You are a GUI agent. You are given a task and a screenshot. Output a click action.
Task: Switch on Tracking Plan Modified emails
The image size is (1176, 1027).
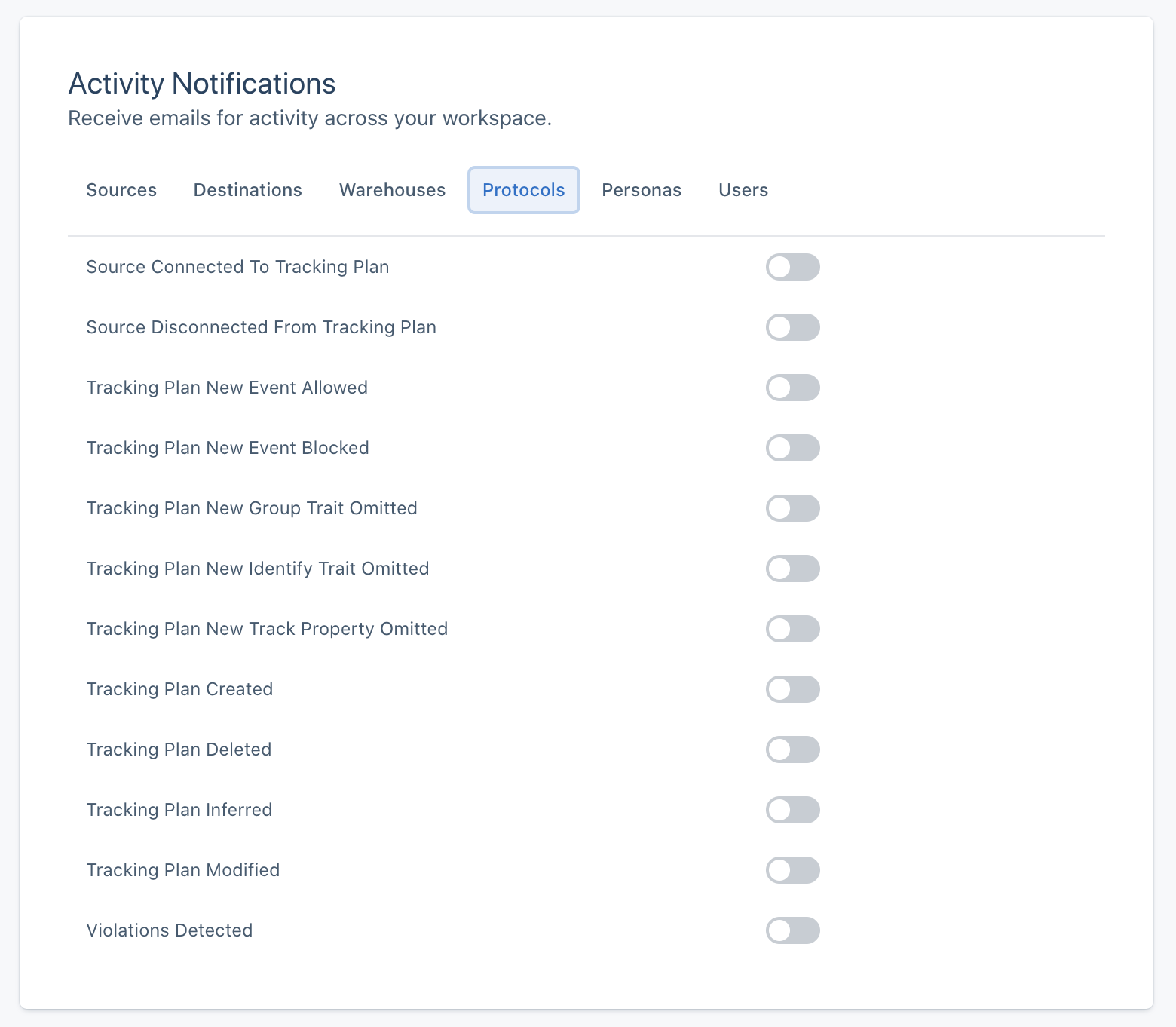click(792, 870)
